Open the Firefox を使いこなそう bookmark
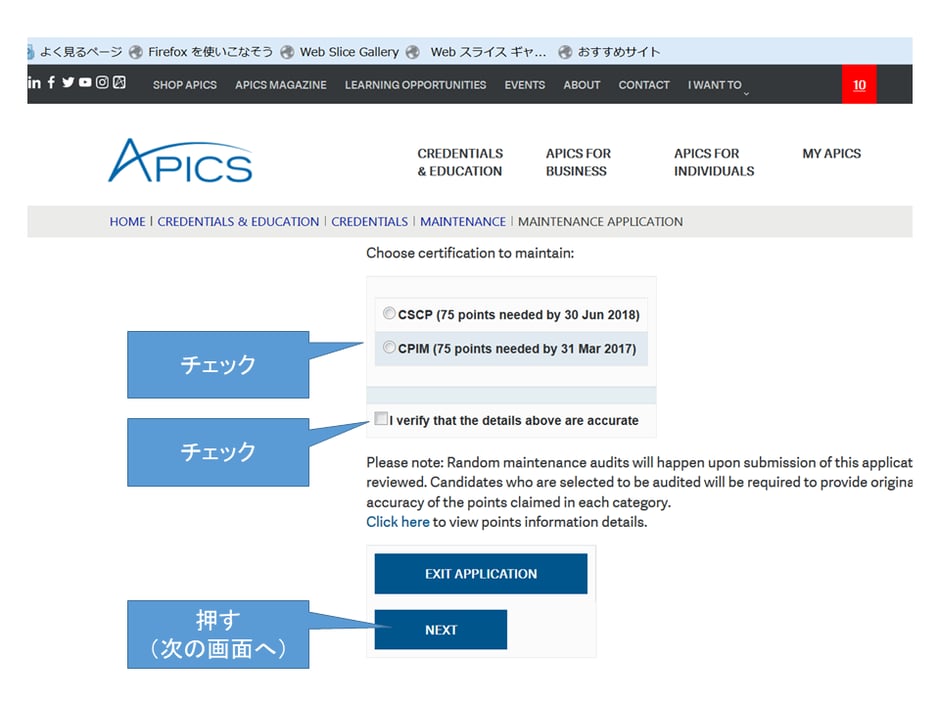Viewport: 940px width, 705px height. click(202, 52)
